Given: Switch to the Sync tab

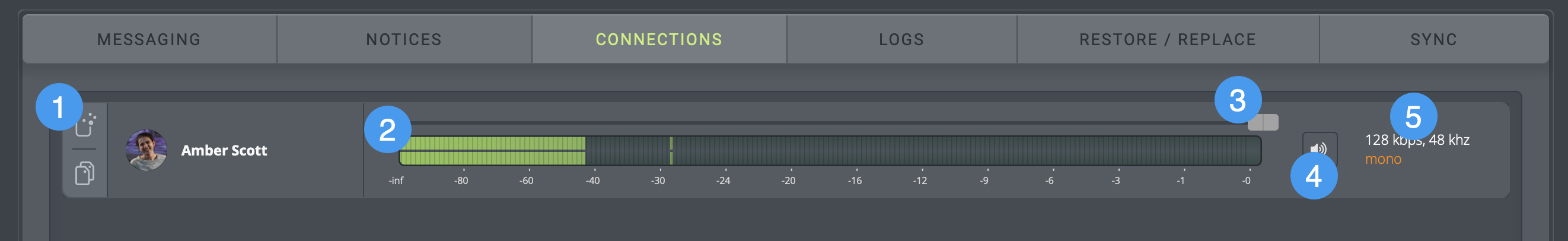Looking at the screenshot, I should [x=1433, y=40].
